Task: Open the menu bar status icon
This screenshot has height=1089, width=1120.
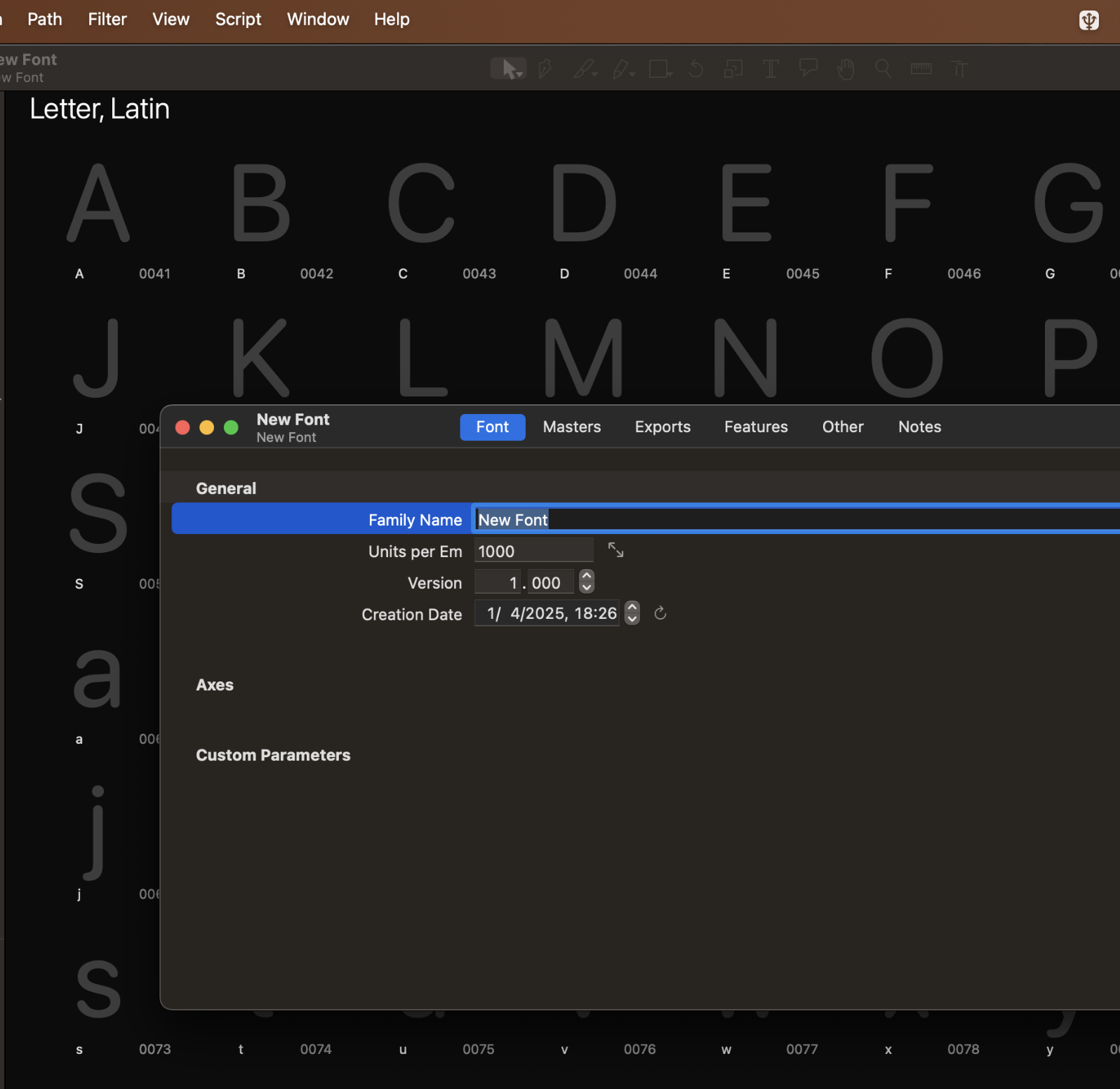Action: pos(1088,20)
